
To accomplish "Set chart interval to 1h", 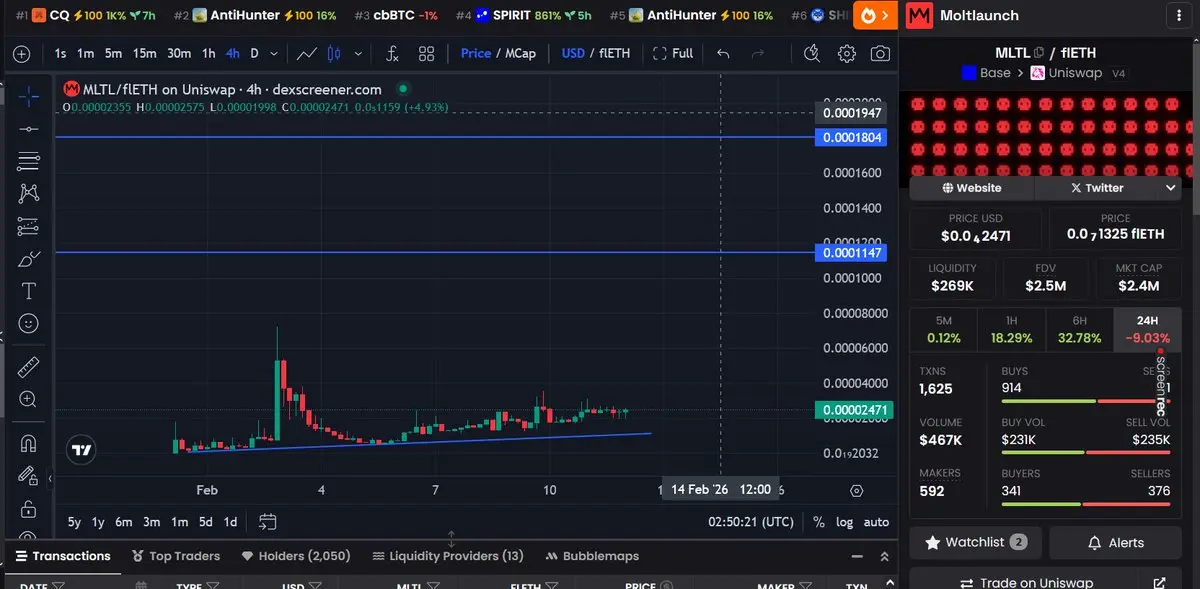I will tap(208, 53).
